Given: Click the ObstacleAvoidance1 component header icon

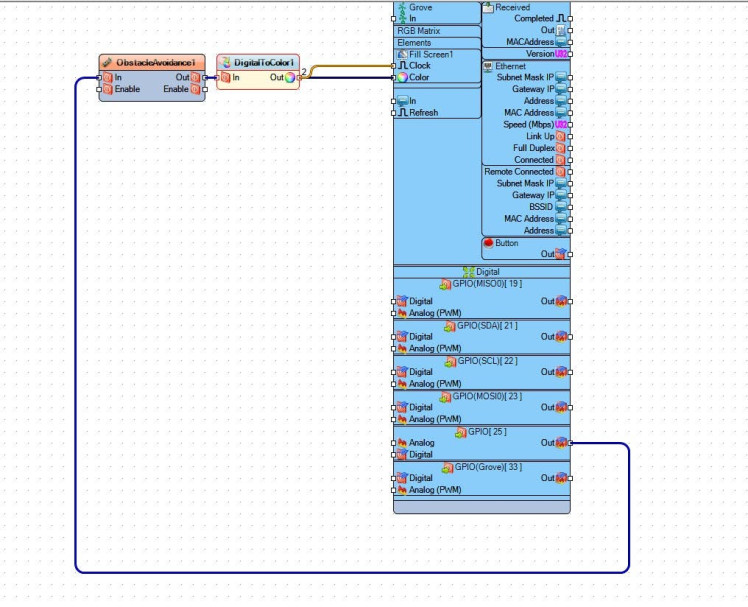Looking at the screenshot, I should pyautogui.click(x=108, y=63).
